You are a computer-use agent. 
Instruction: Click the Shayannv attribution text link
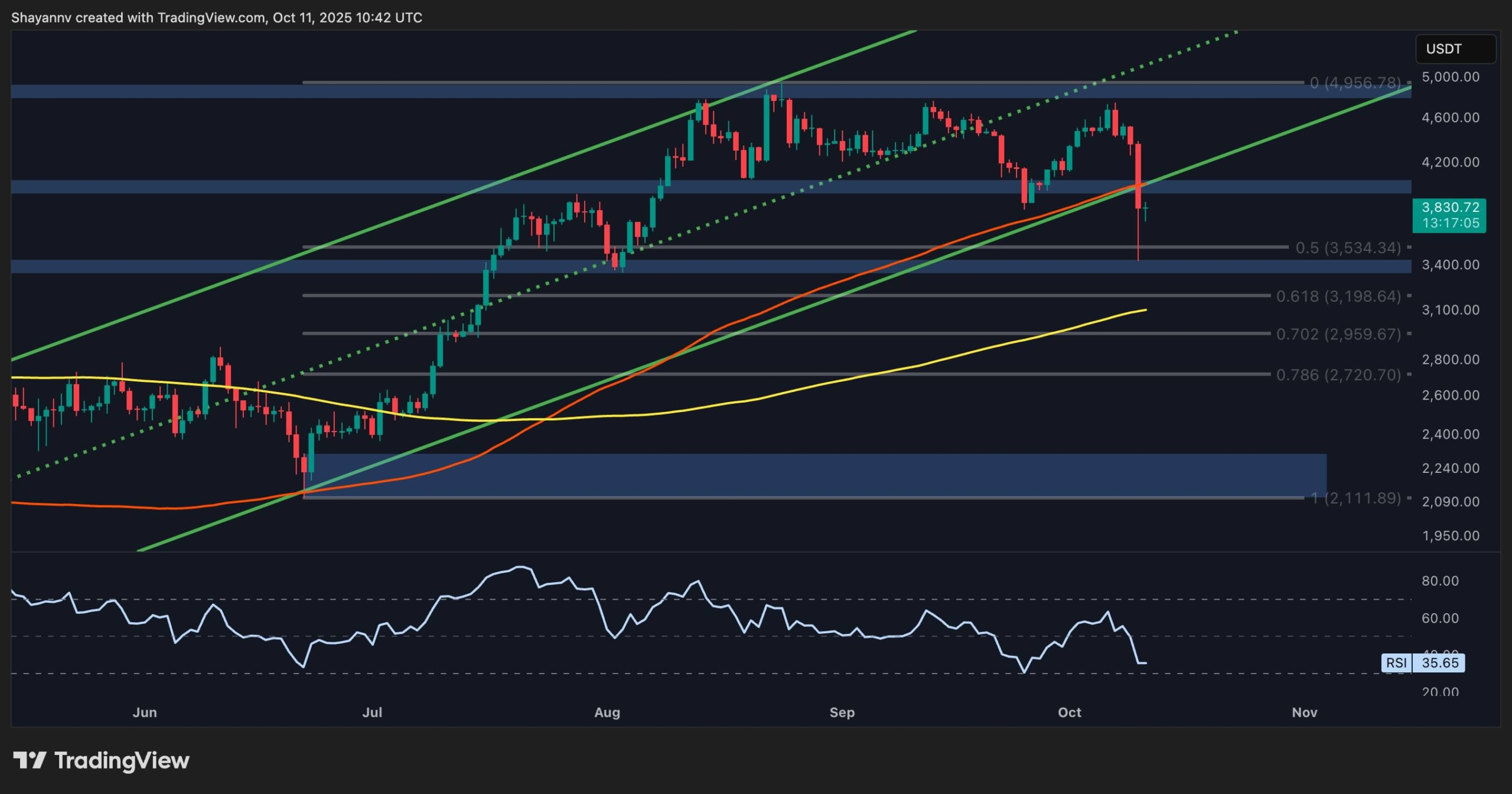point(41,17)
